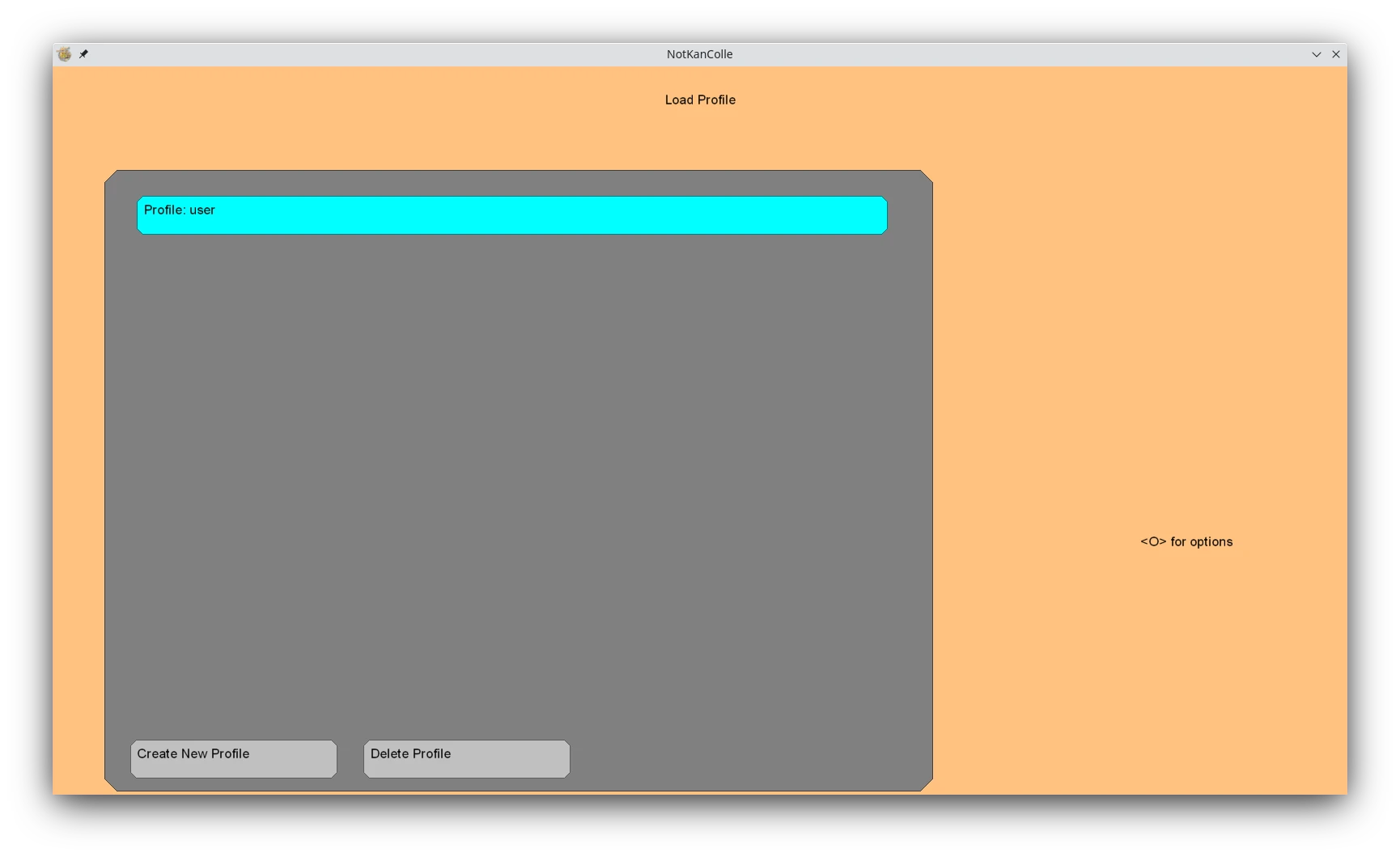This screenshot has height=857, width=1400.
Task: Select the 'Profile: user' entry
Action: (x=511, y=215)
